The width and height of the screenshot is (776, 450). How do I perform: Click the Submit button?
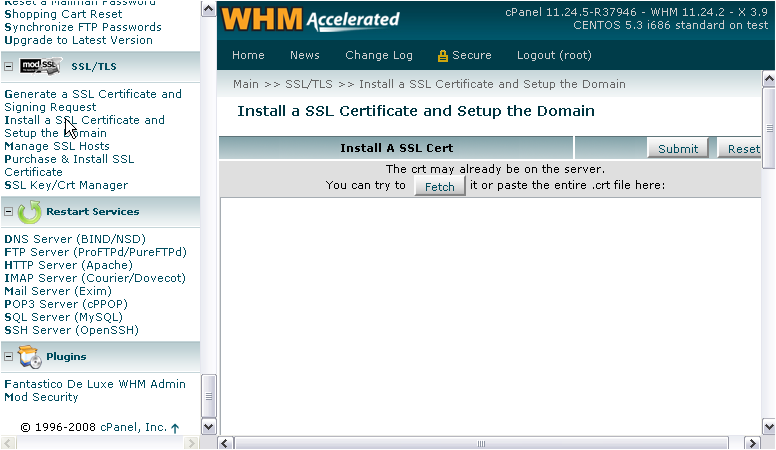click(x=678, y=149)
